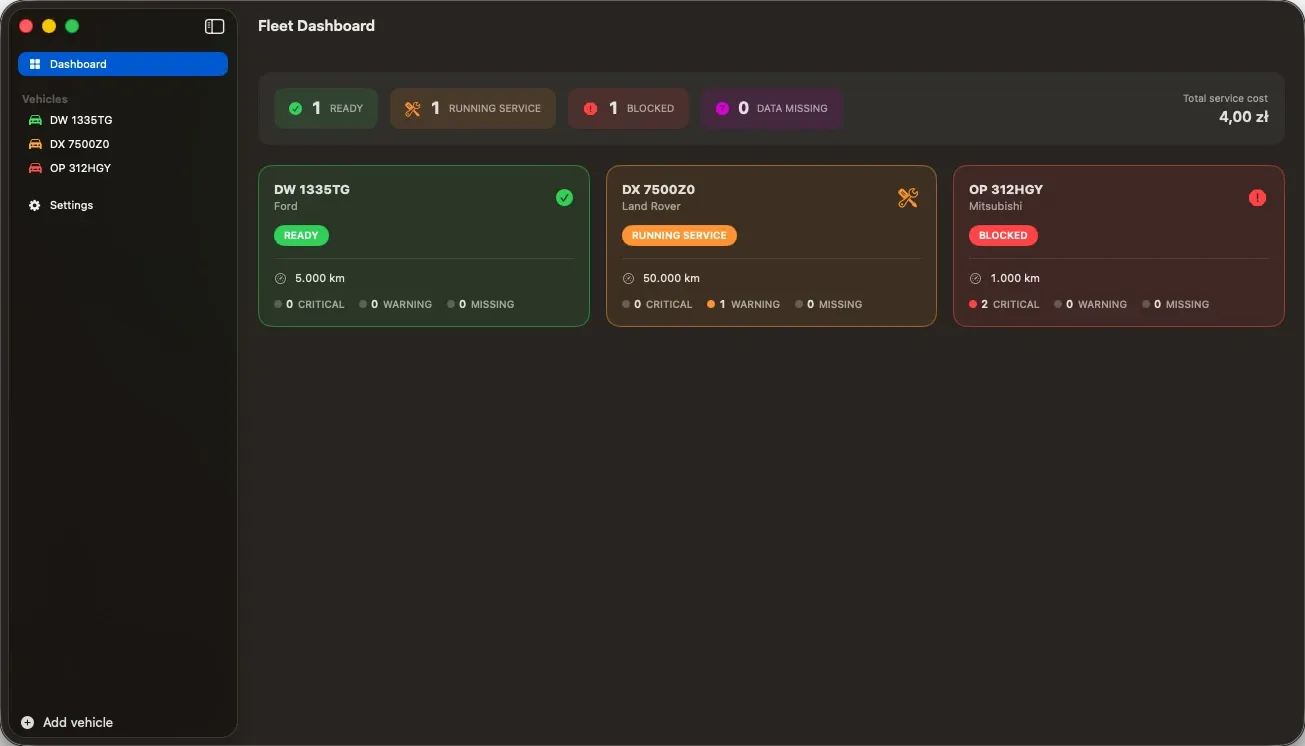Select DW 1335TG in the sidebar
The height and width of the screenshot is (746, 1305).
point(123,120)
